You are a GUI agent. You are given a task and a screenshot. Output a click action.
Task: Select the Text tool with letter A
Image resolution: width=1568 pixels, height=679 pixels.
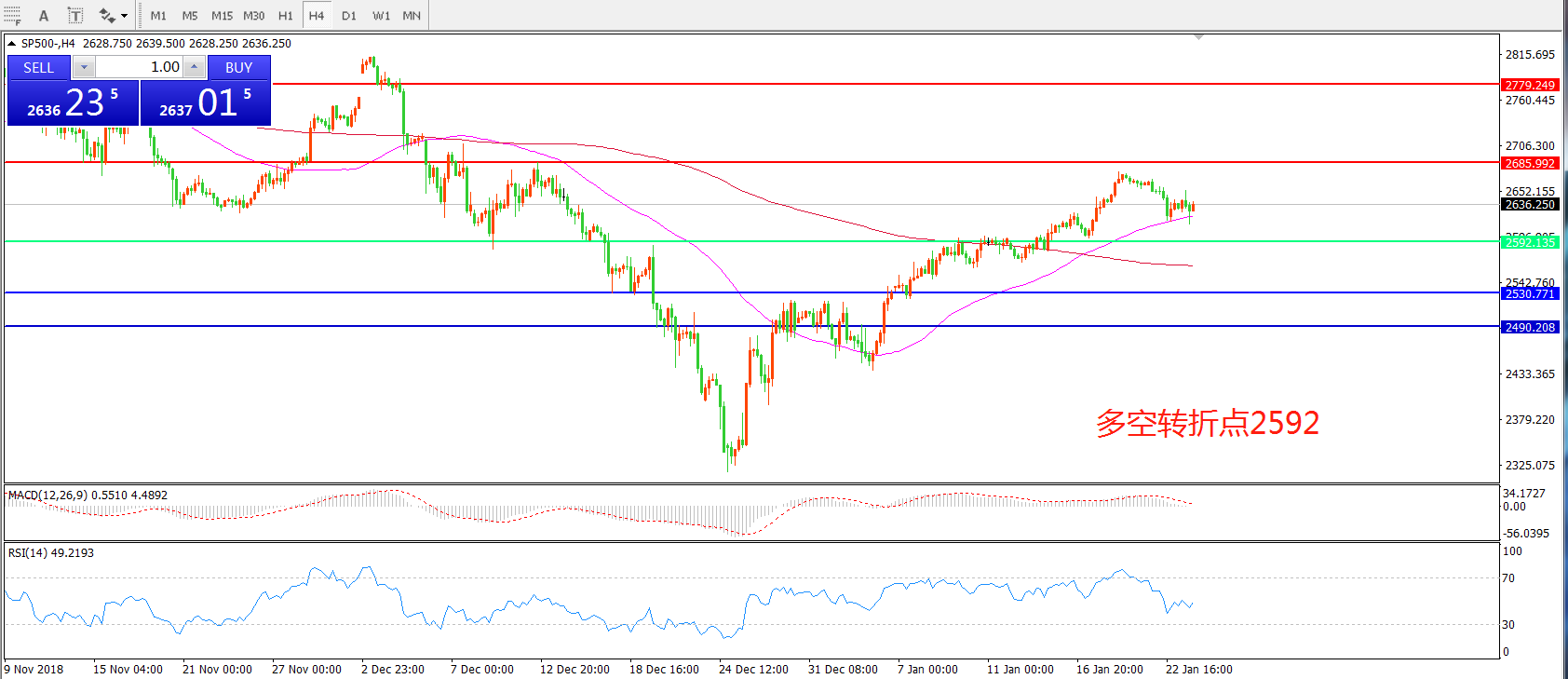click(x=44, y=15)
